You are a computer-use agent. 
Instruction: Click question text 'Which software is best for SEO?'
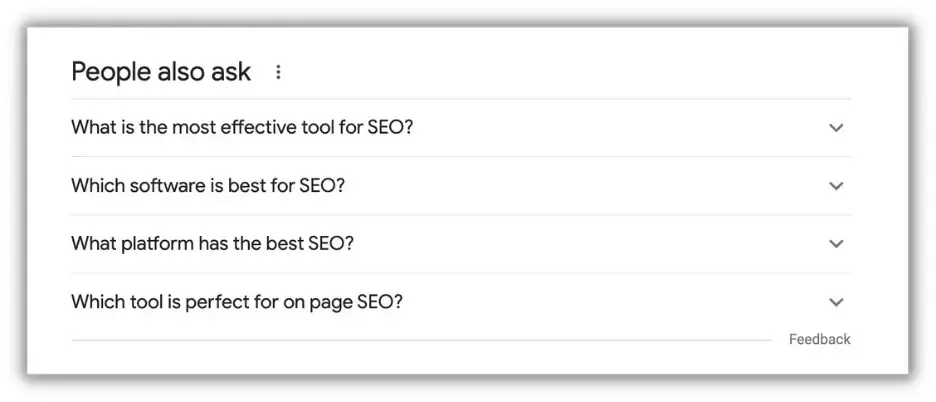(208, 186)
